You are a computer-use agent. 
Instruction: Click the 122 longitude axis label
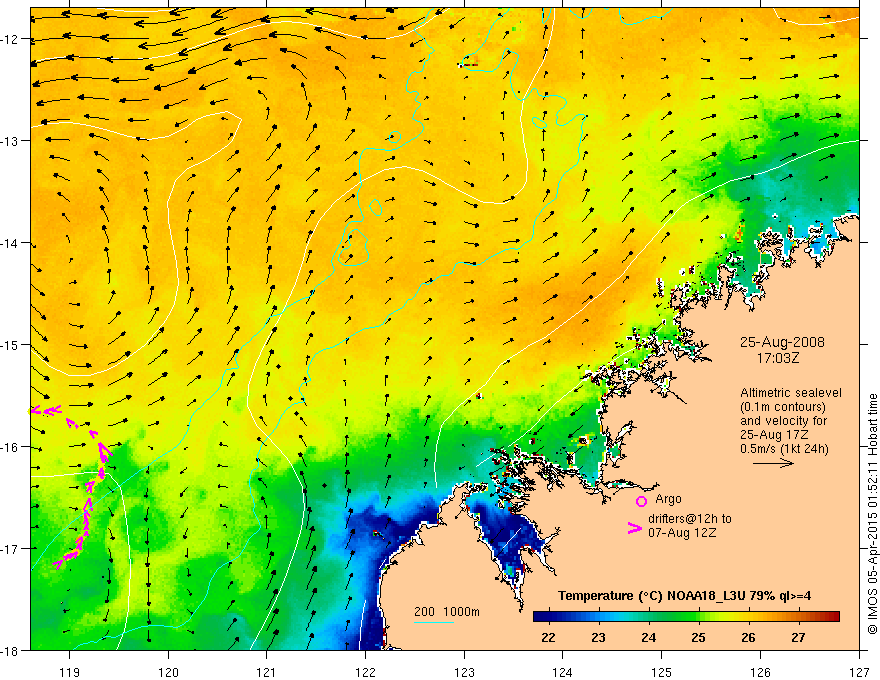[x=365, y=672]
